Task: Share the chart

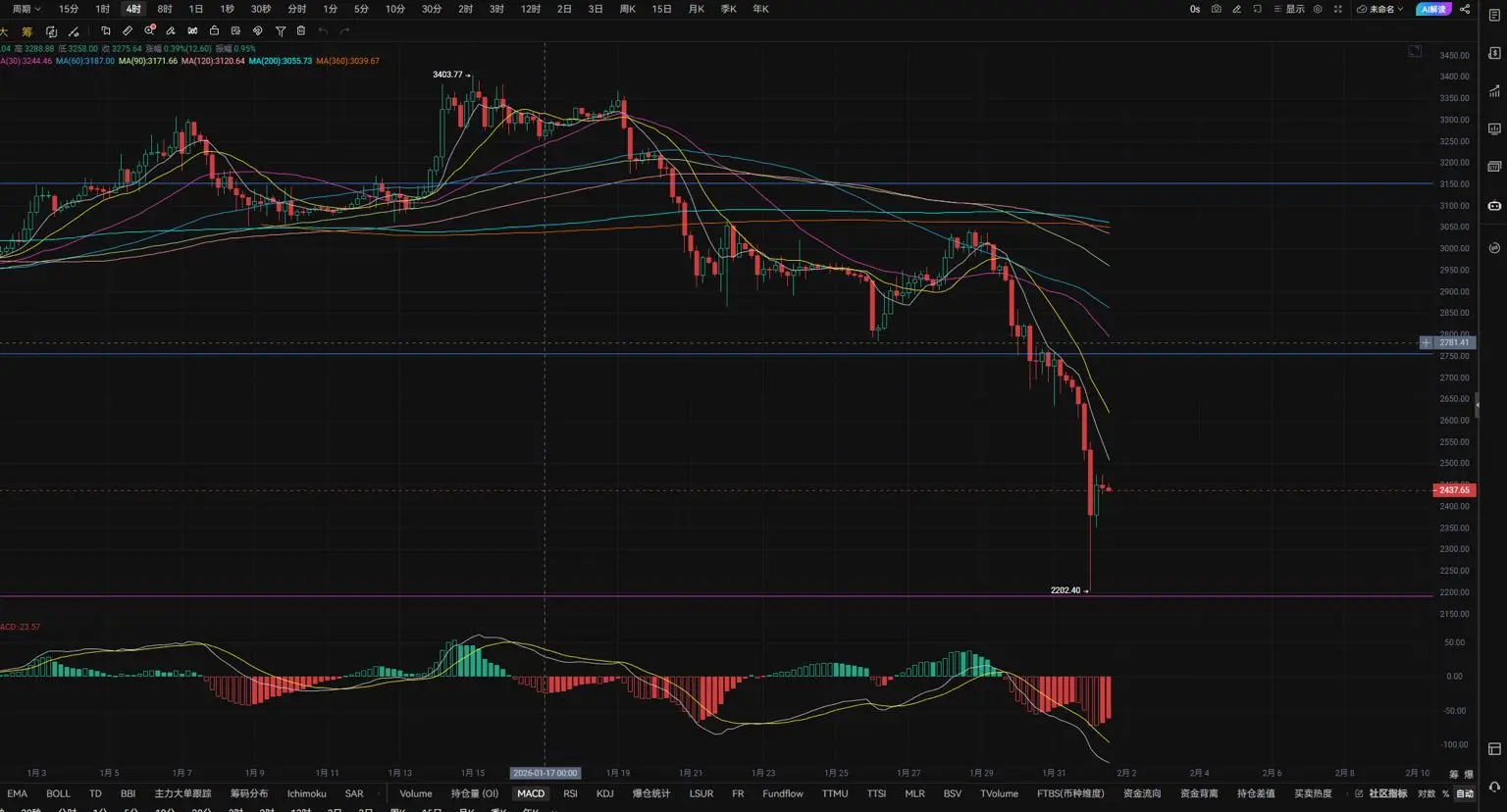Action: (1465, 9)
